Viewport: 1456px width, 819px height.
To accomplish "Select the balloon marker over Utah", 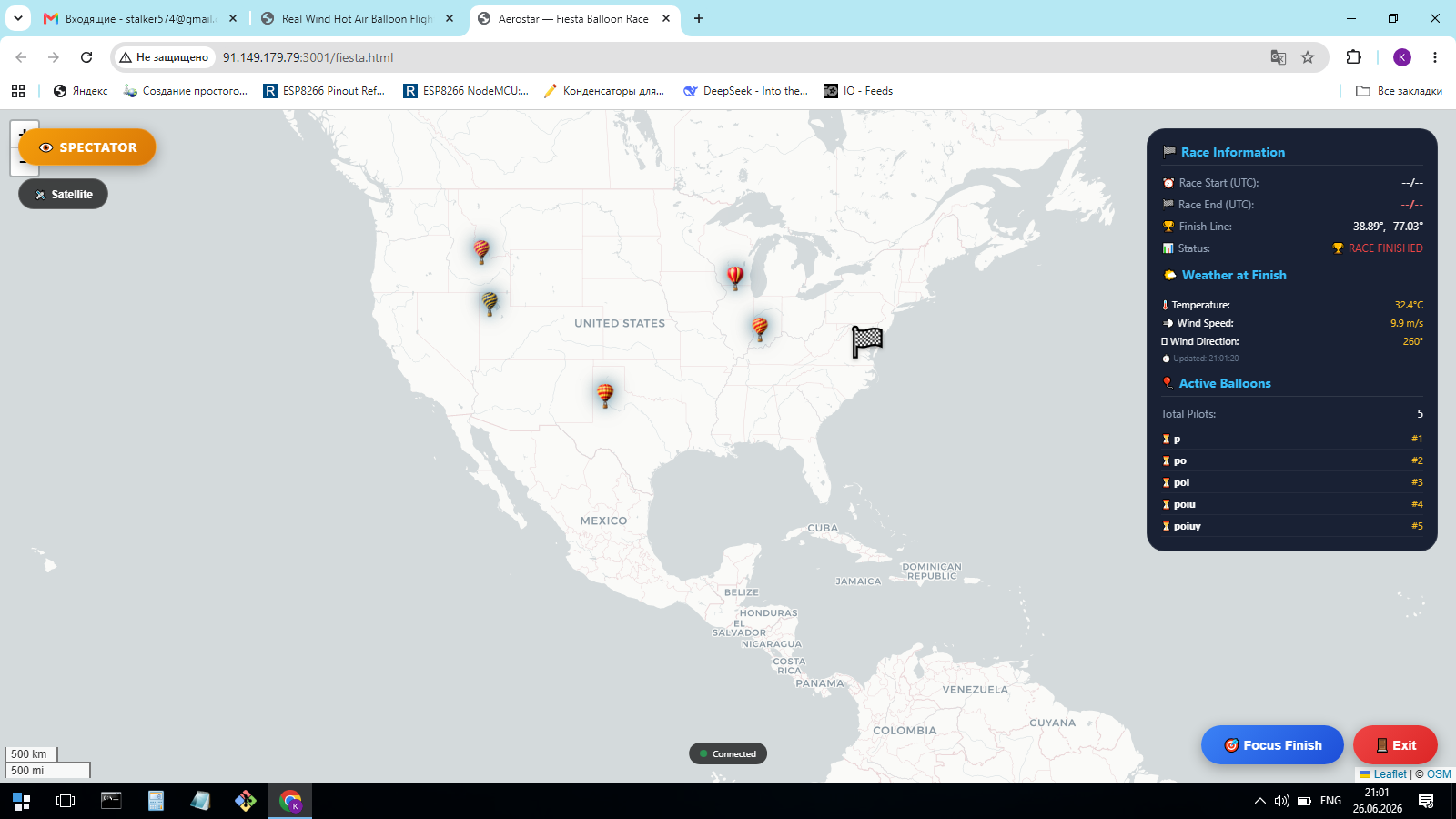I will click(x=490, y=303).
